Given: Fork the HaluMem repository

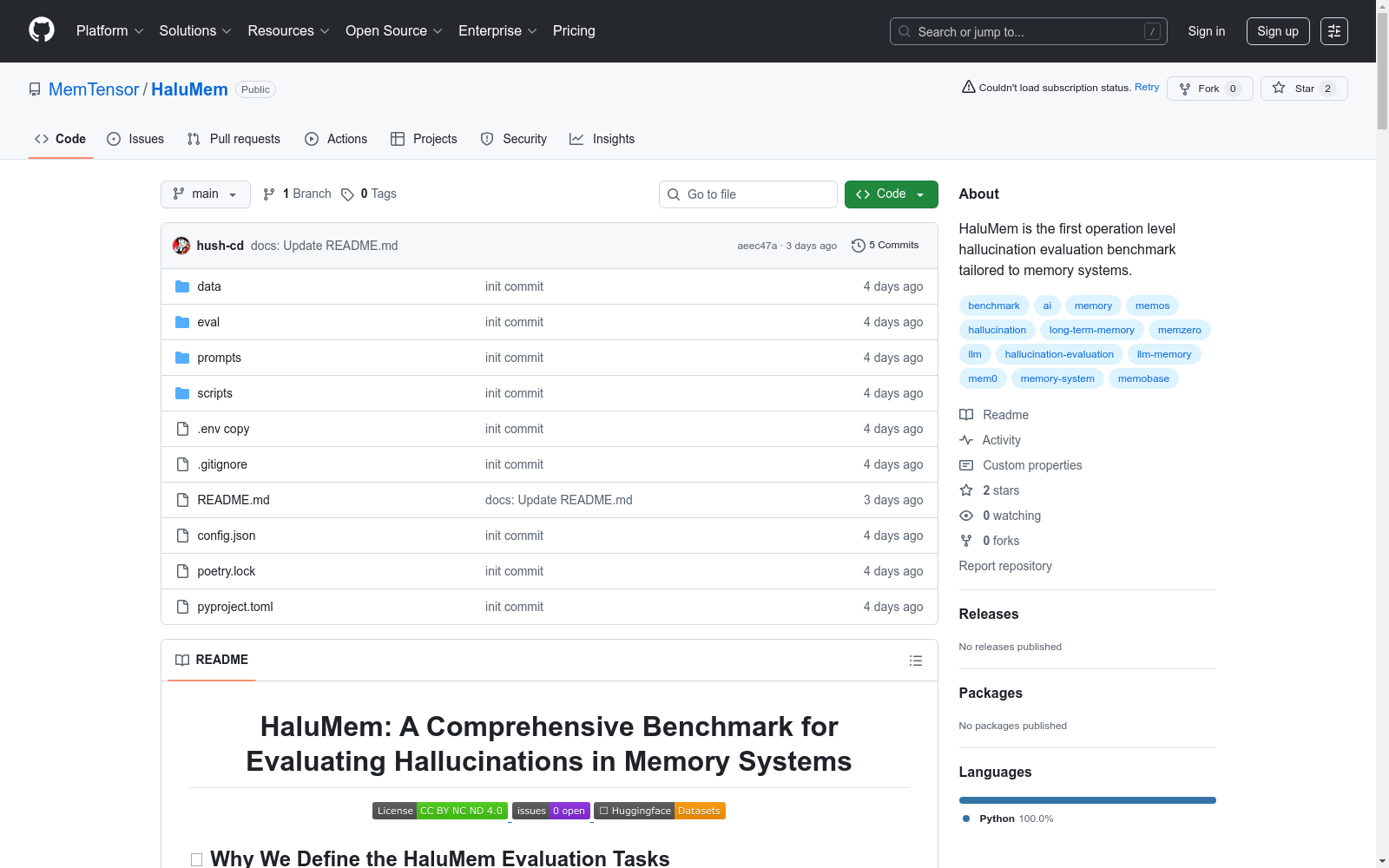Looking at the screenshot, I should coord(1210,89).
